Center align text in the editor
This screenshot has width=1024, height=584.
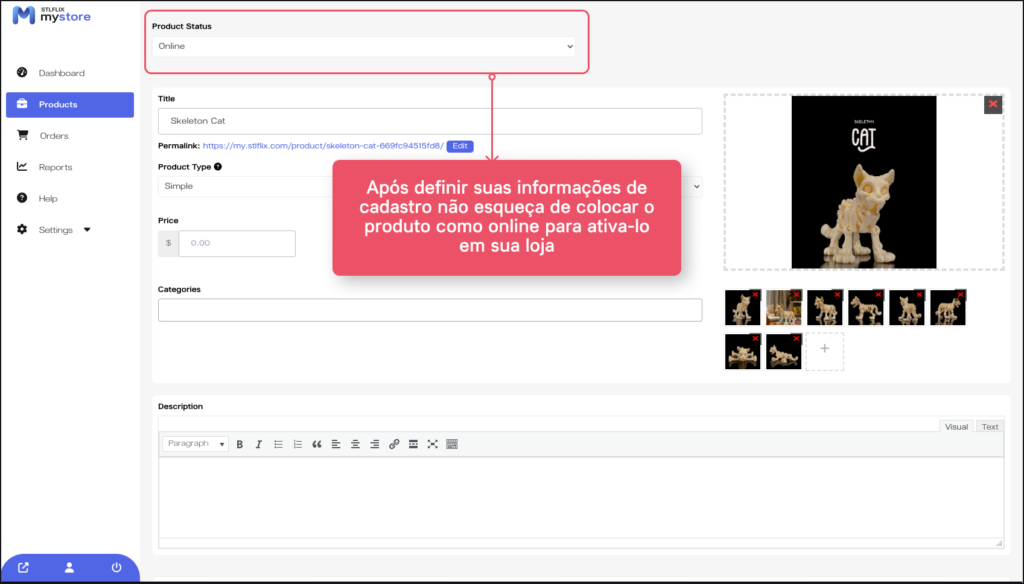[355, 444]
